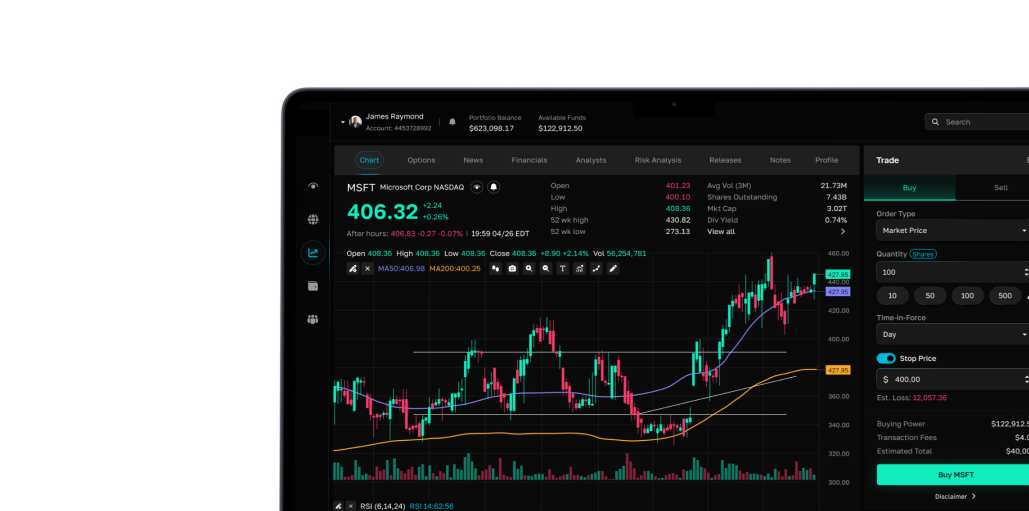Image resolution: width=1029 pixels, height=511 pixels.
Task: Select the text annotation tool
Action: 562,268
